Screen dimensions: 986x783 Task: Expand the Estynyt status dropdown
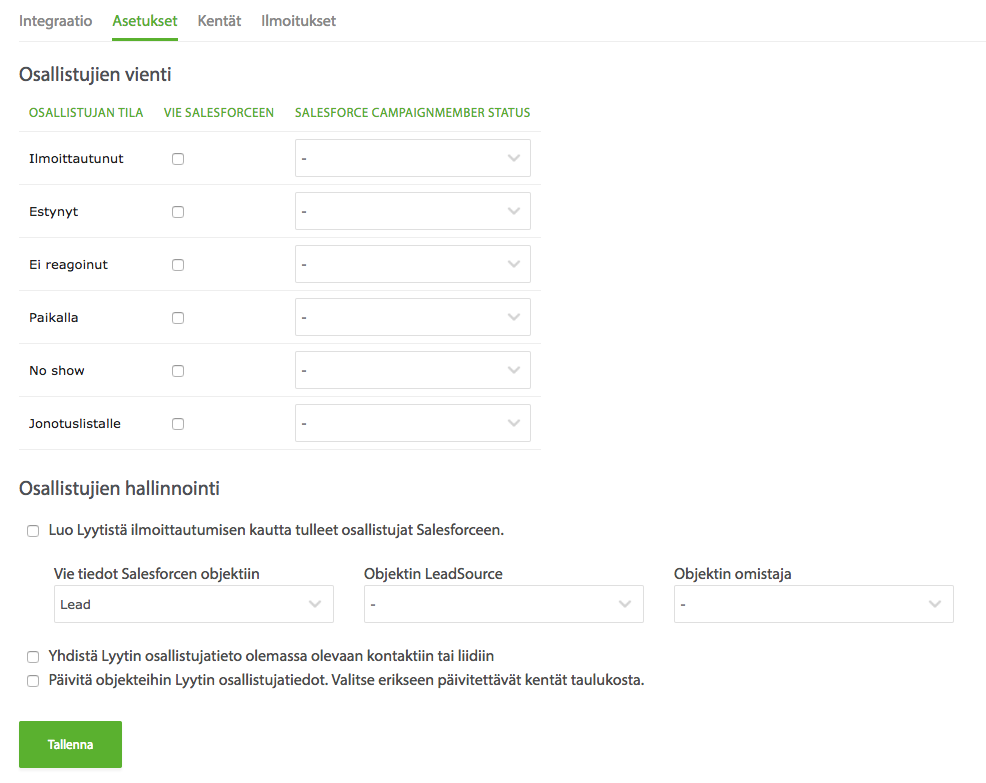coord(413,211)
